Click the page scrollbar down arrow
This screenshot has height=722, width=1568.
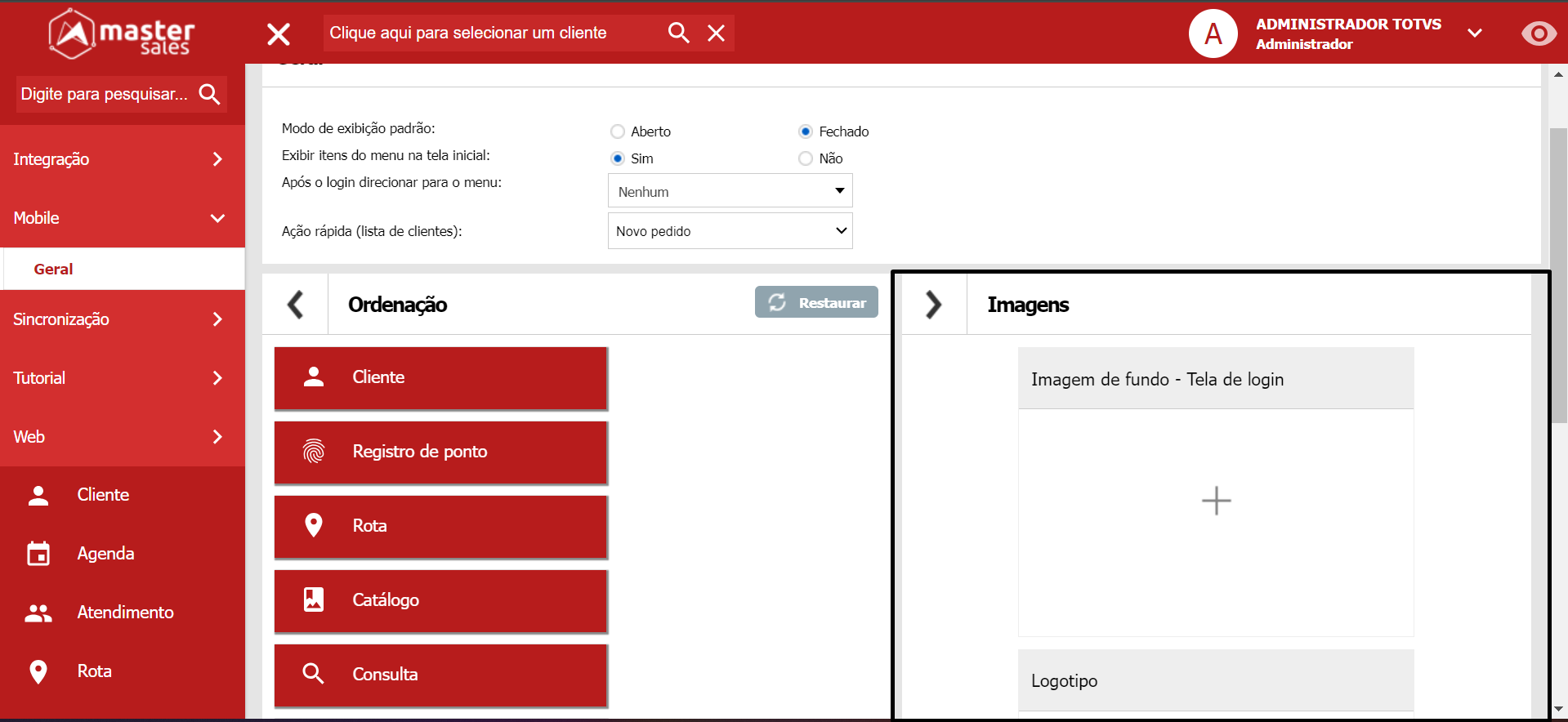[1558, 709]
